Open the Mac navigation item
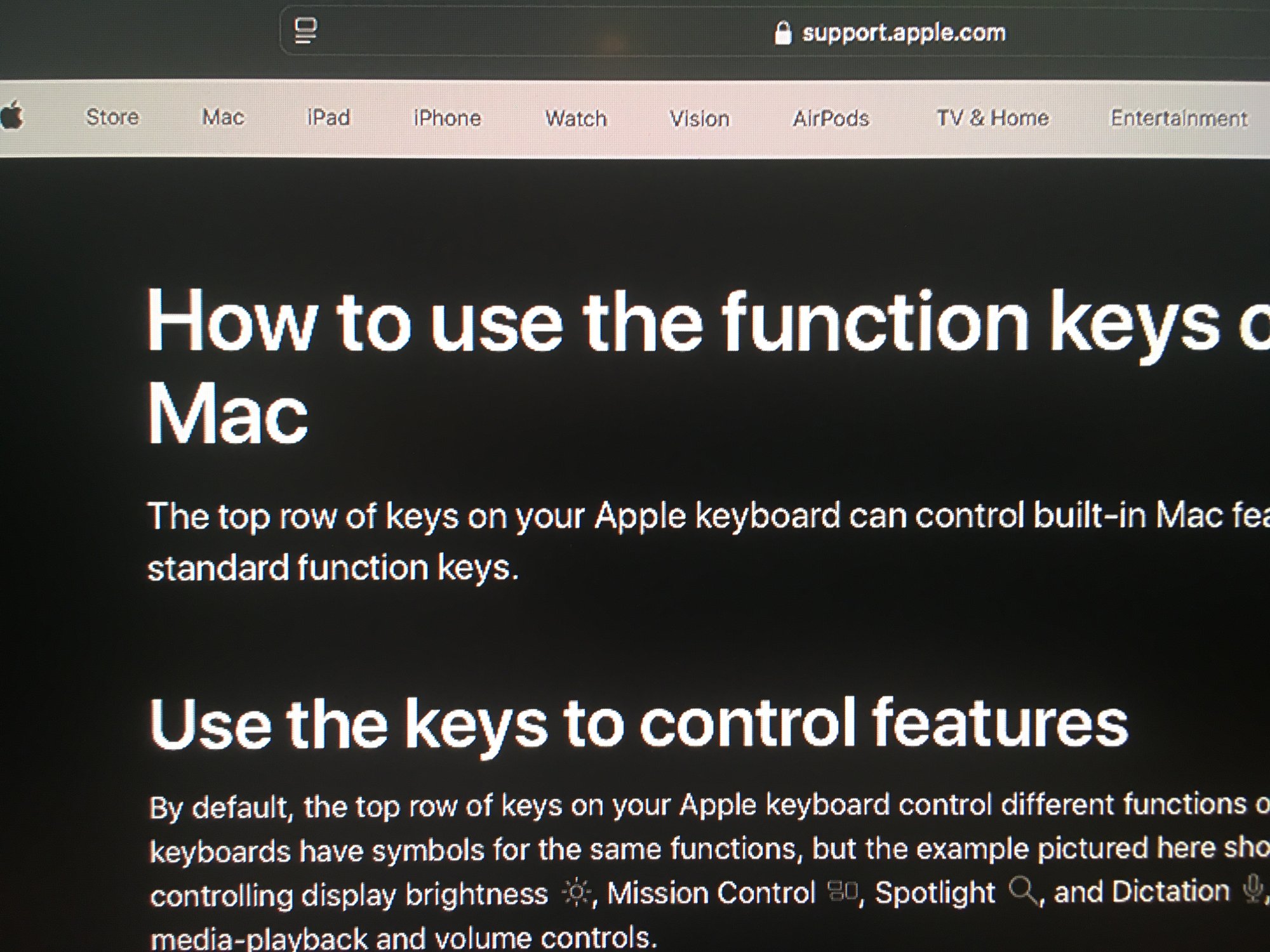Viewport: 1270px width, 952px height. [x=223, y=117]
